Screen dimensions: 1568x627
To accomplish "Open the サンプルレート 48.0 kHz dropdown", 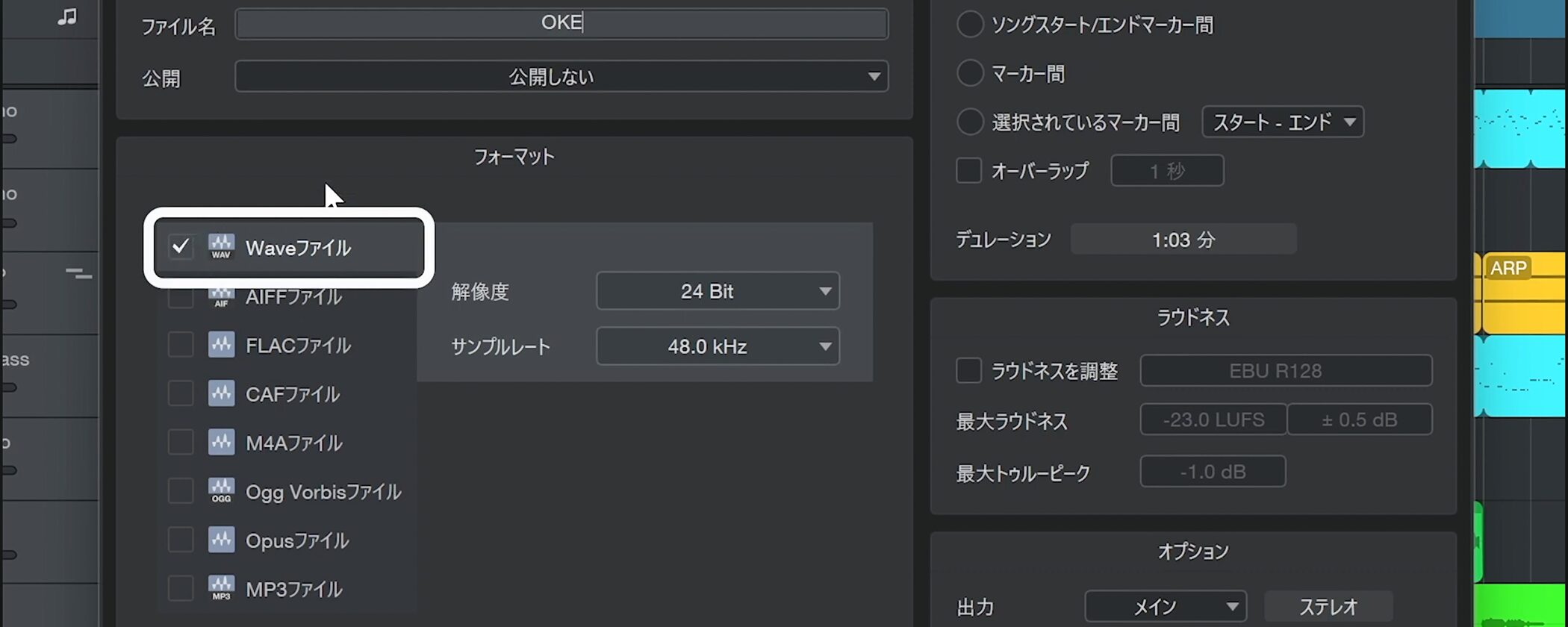I will click(x=717, y=346).
